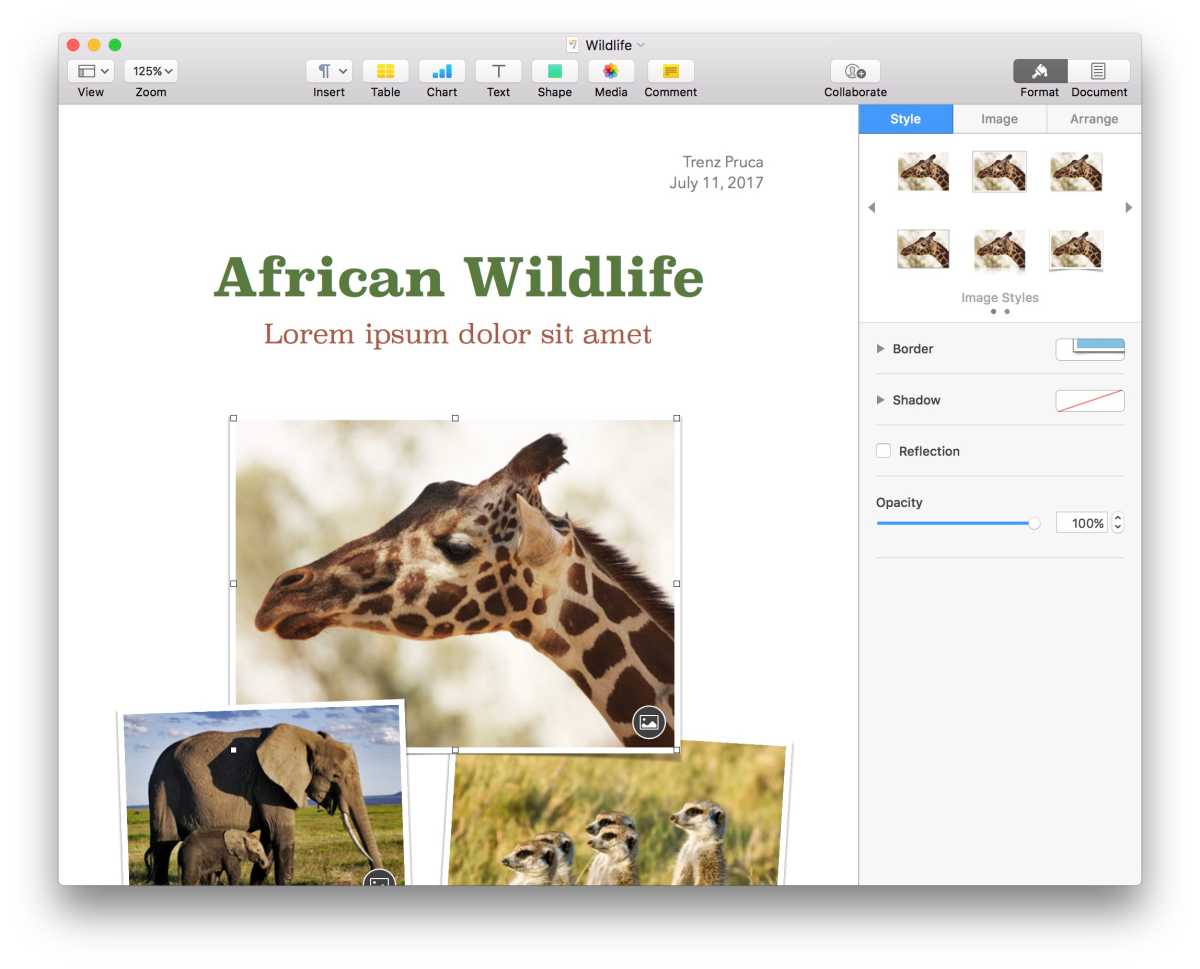Open the Media browser

[x=610, y=72]
